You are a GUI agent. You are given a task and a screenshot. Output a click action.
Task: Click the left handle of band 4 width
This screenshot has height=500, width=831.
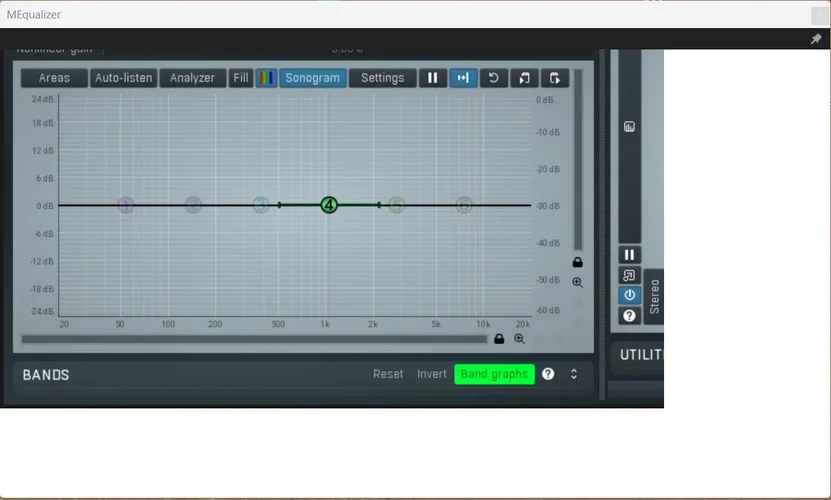pyautogui.click(x=279, y=205)
